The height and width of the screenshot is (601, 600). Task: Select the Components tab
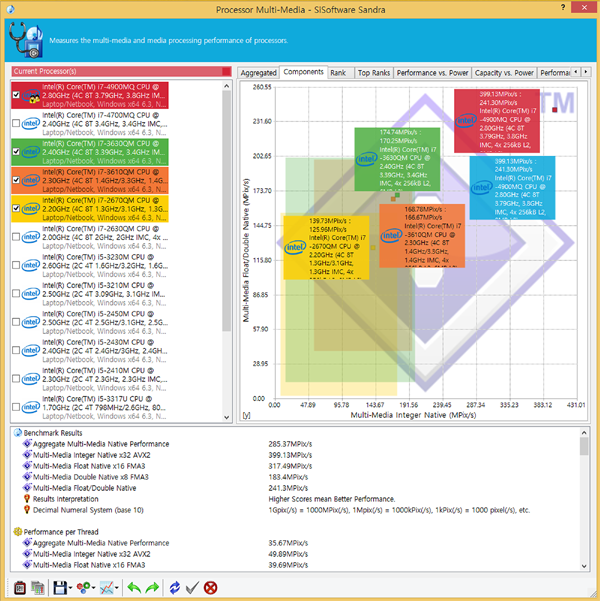[303, 72]
